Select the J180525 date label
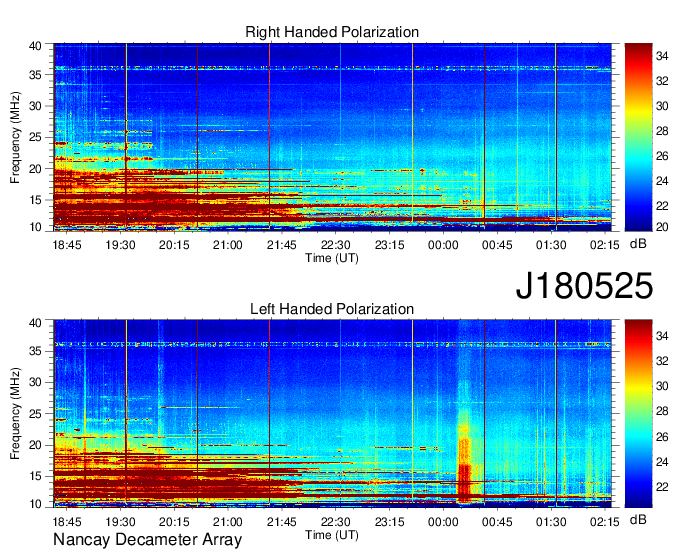Viewport: 680px width, 552px height. pos(584,286)
